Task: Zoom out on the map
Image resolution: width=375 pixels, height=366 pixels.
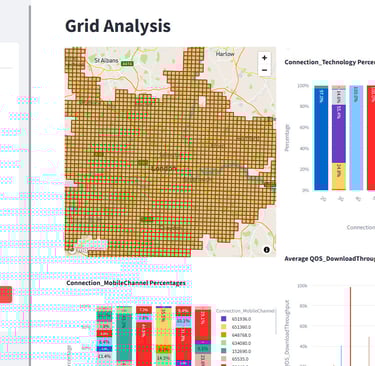Action: click(x=264, y=70)
